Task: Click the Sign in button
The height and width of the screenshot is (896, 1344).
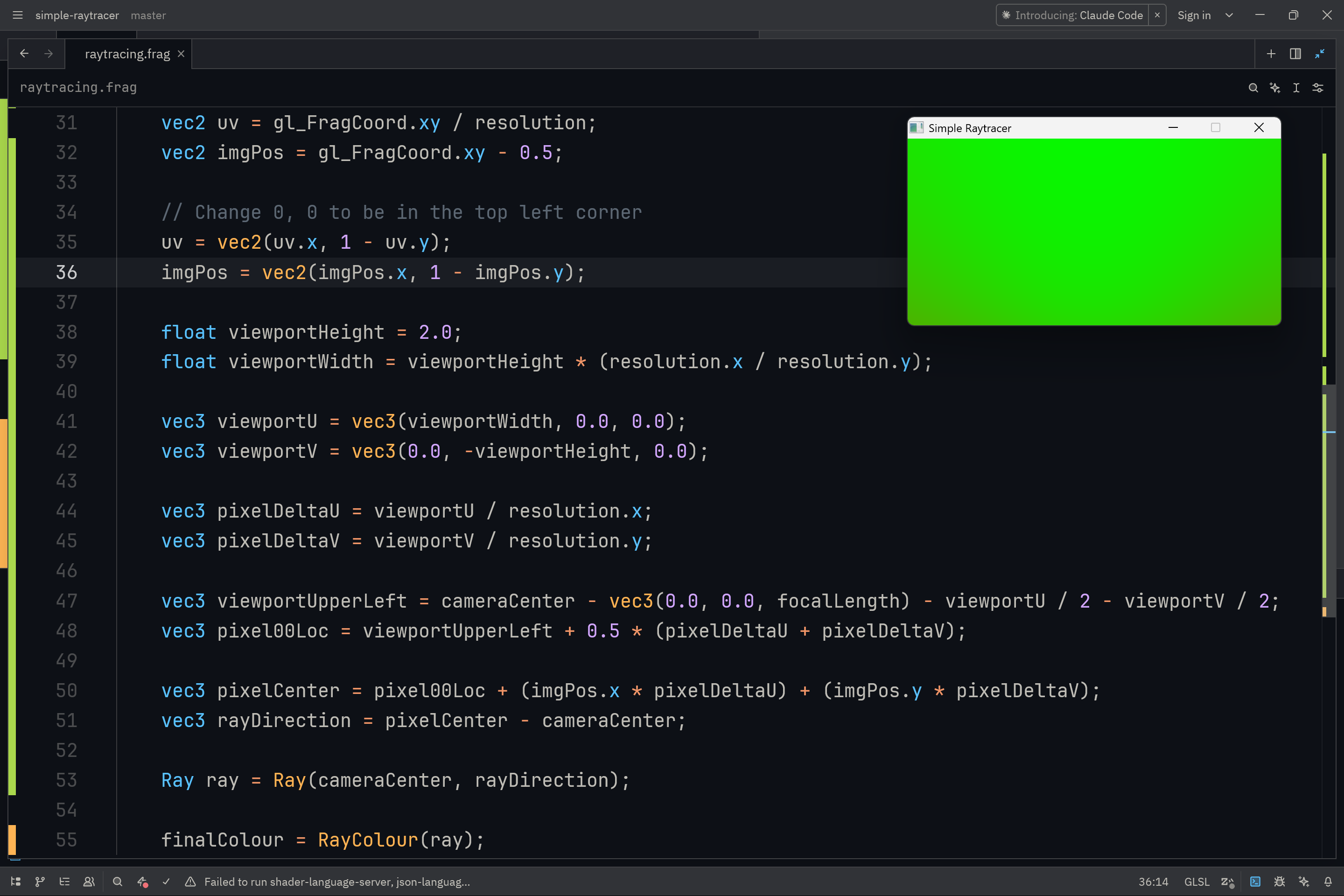Action: [x=1194, y=15]
